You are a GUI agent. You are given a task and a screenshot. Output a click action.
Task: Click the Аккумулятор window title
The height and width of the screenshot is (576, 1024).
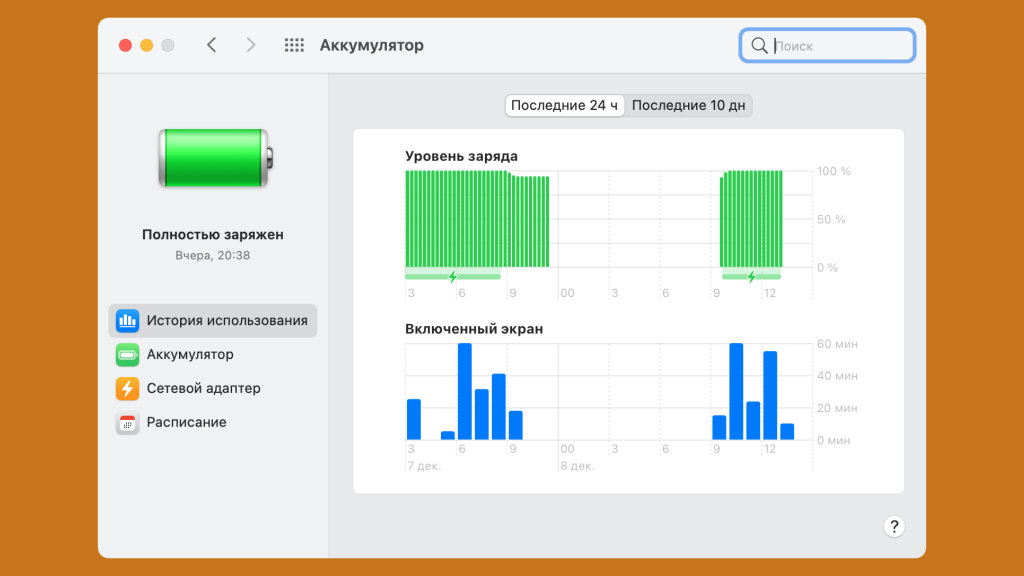[x=372, y=45]
